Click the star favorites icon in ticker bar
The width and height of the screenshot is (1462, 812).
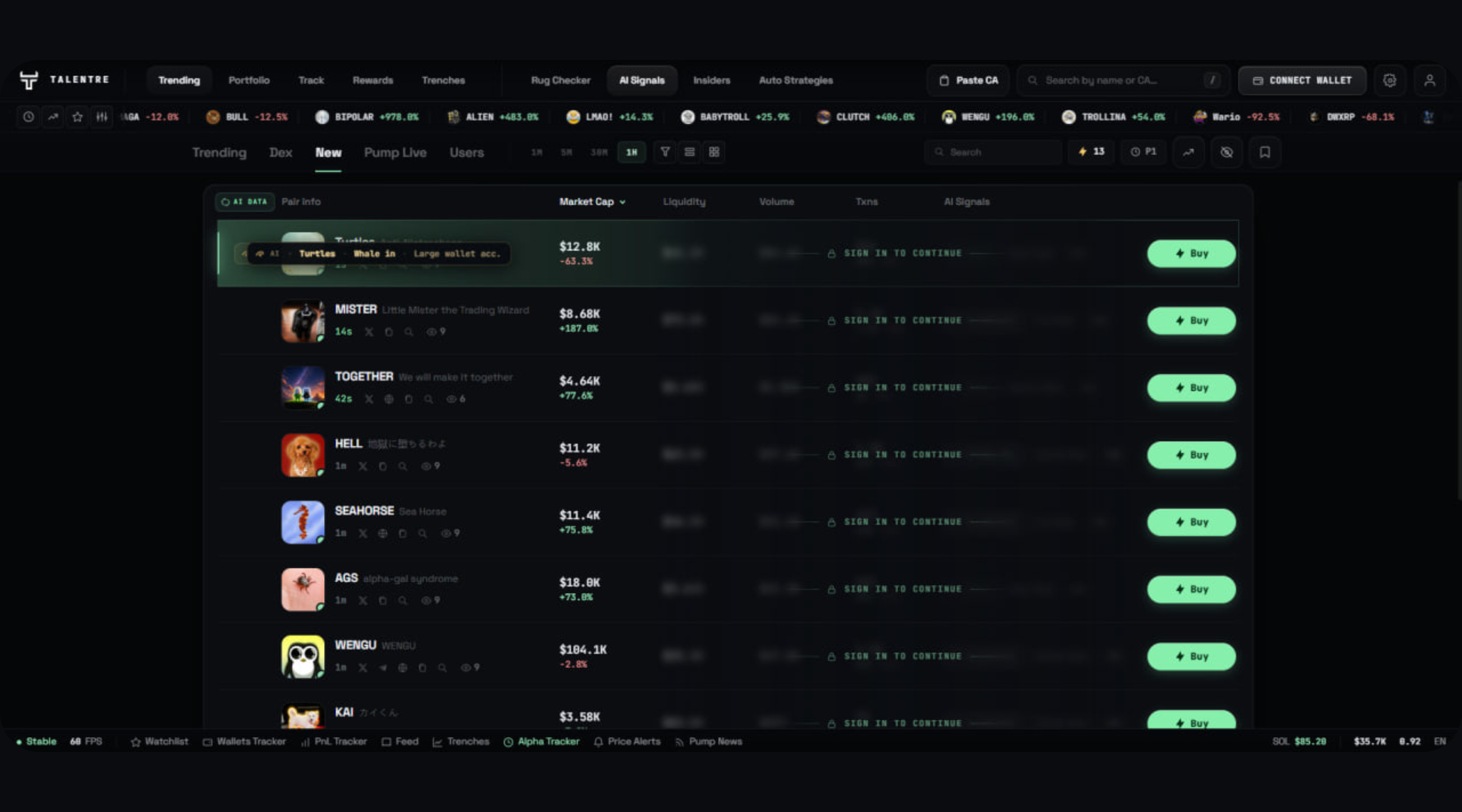point(78,116)
